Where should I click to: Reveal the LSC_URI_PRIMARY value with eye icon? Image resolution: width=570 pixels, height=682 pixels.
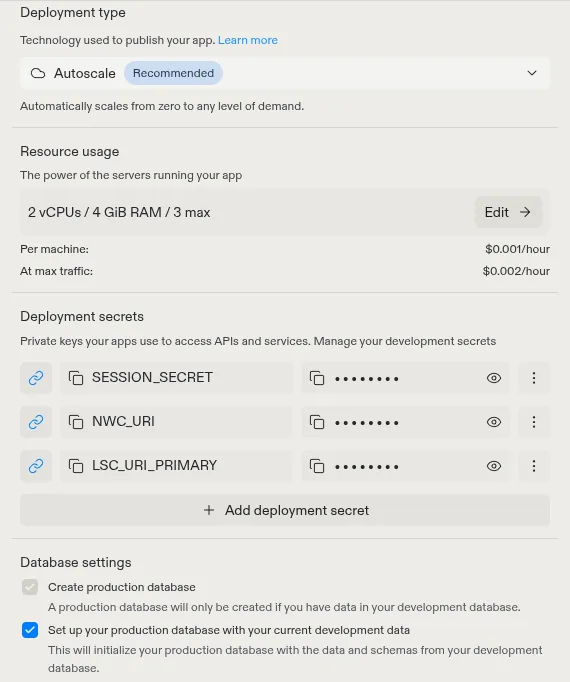point(494,466)
